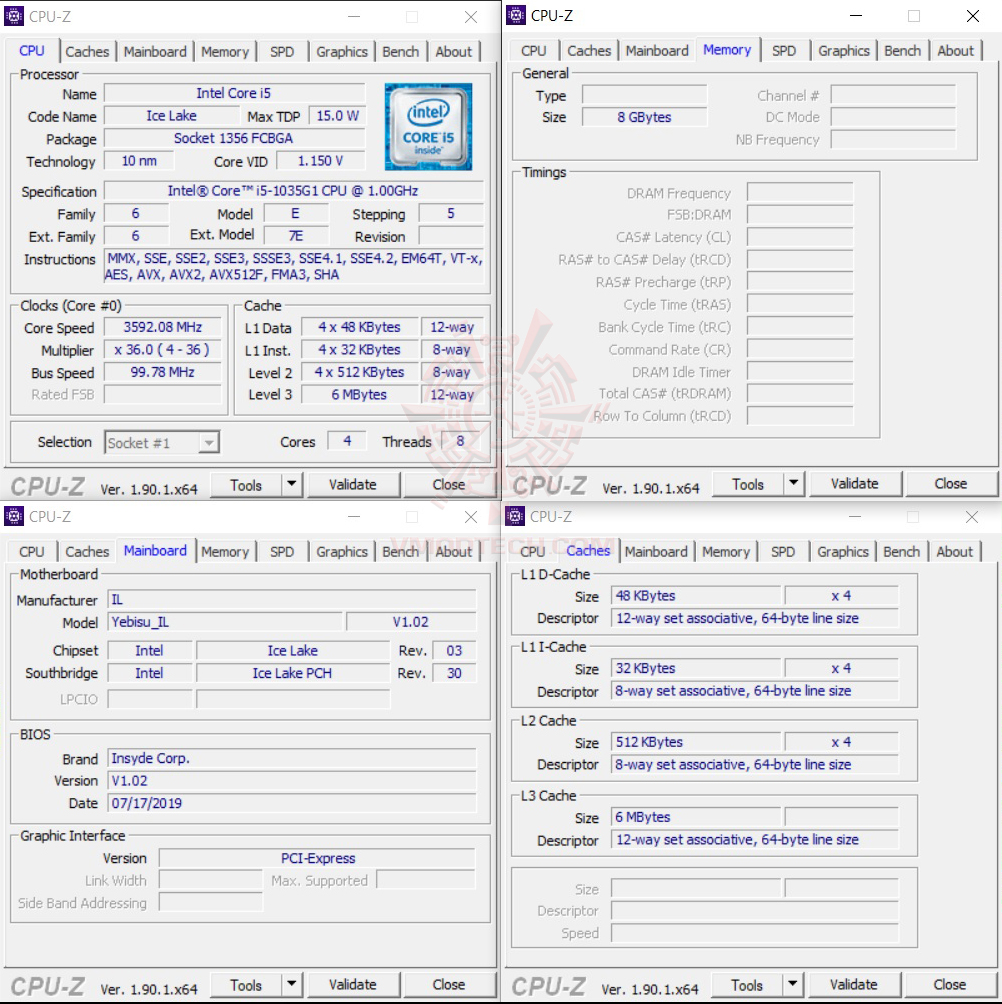The width and height of the screenshot is (1002, 1004).
Task: Click Close button in Caches tab window
Action: coord(949,984)
